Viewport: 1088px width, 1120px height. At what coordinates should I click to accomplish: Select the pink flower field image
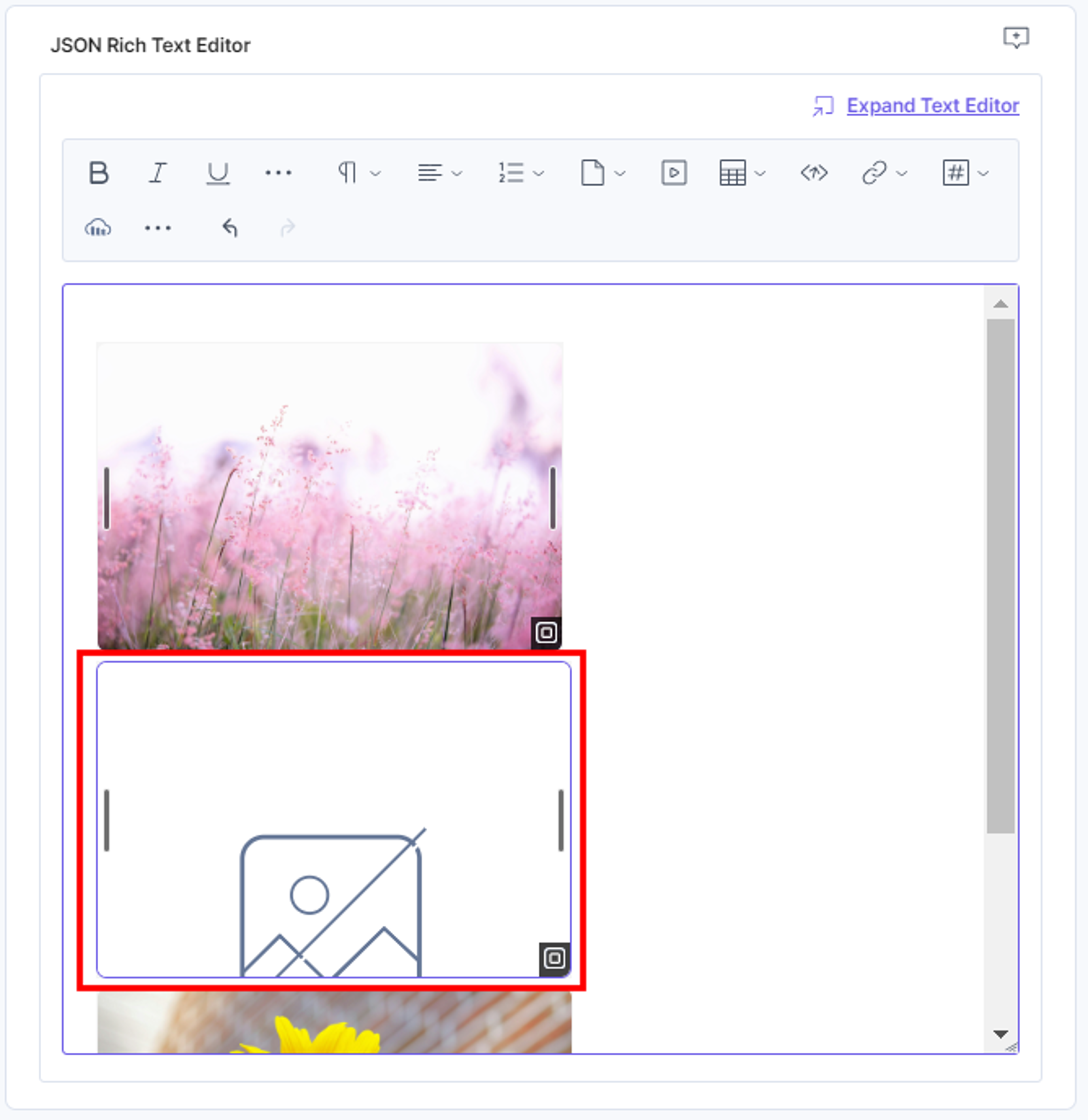(x=330, y=495)
